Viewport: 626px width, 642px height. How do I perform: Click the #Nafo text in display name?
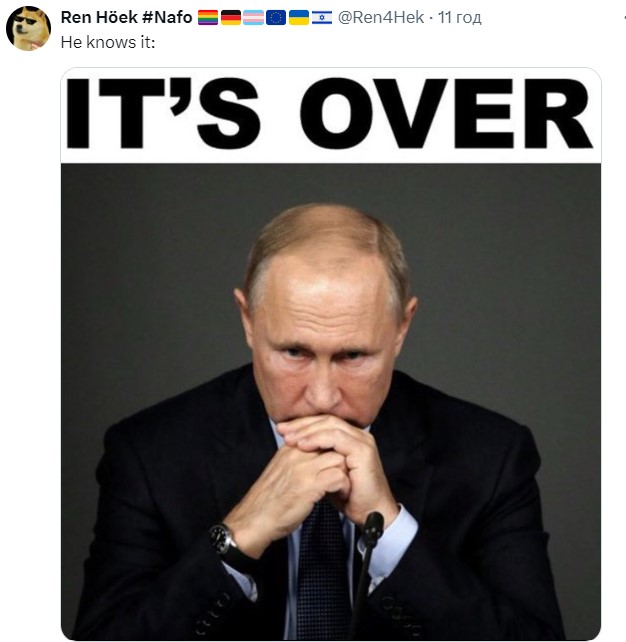tap(167, 17)
